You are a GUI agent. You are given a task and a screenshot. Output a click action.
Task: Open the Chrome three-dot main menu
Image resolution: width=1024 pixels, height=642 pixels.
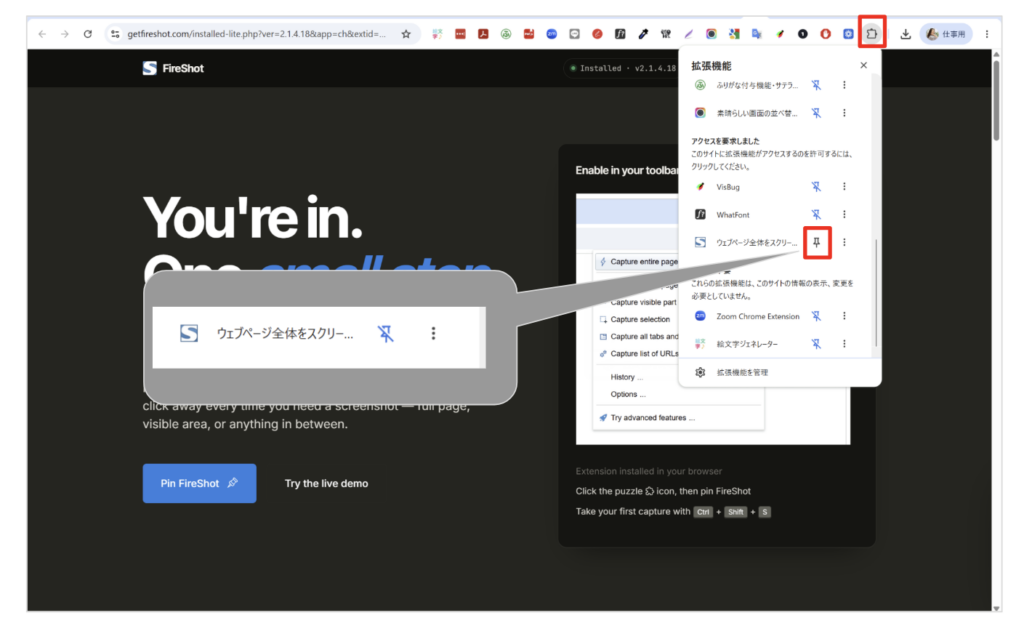(x=987, y=34)
